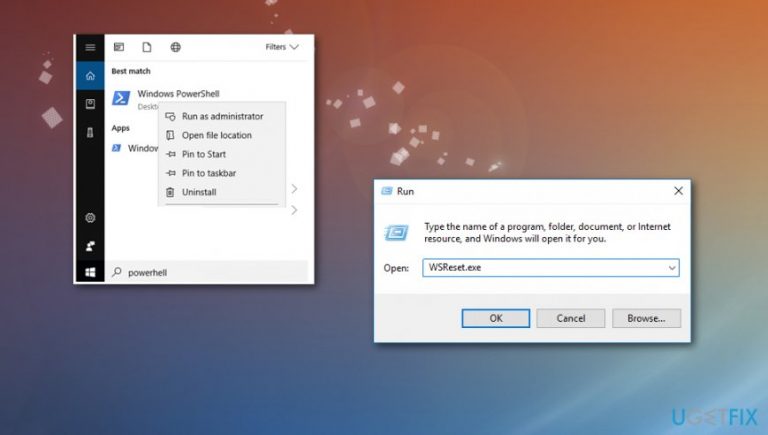Filter search results by Documents icon

tap(147, 47)
